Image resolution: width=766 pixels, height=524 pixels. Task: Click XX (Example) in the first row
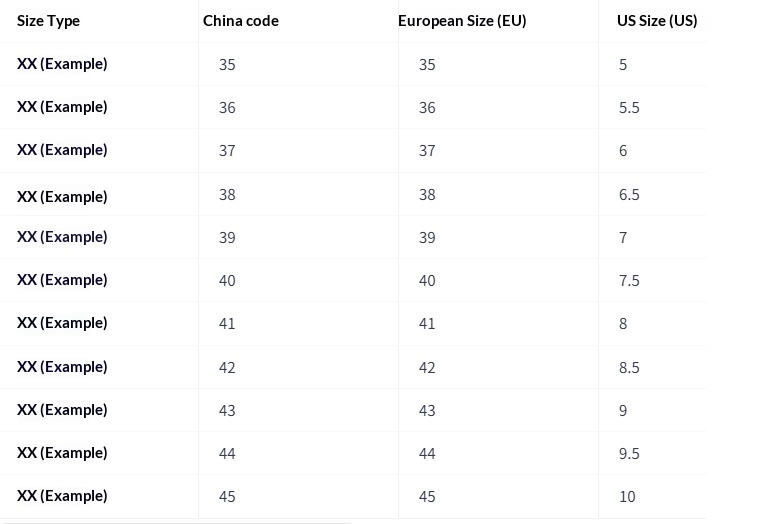[x=62, y=64]
